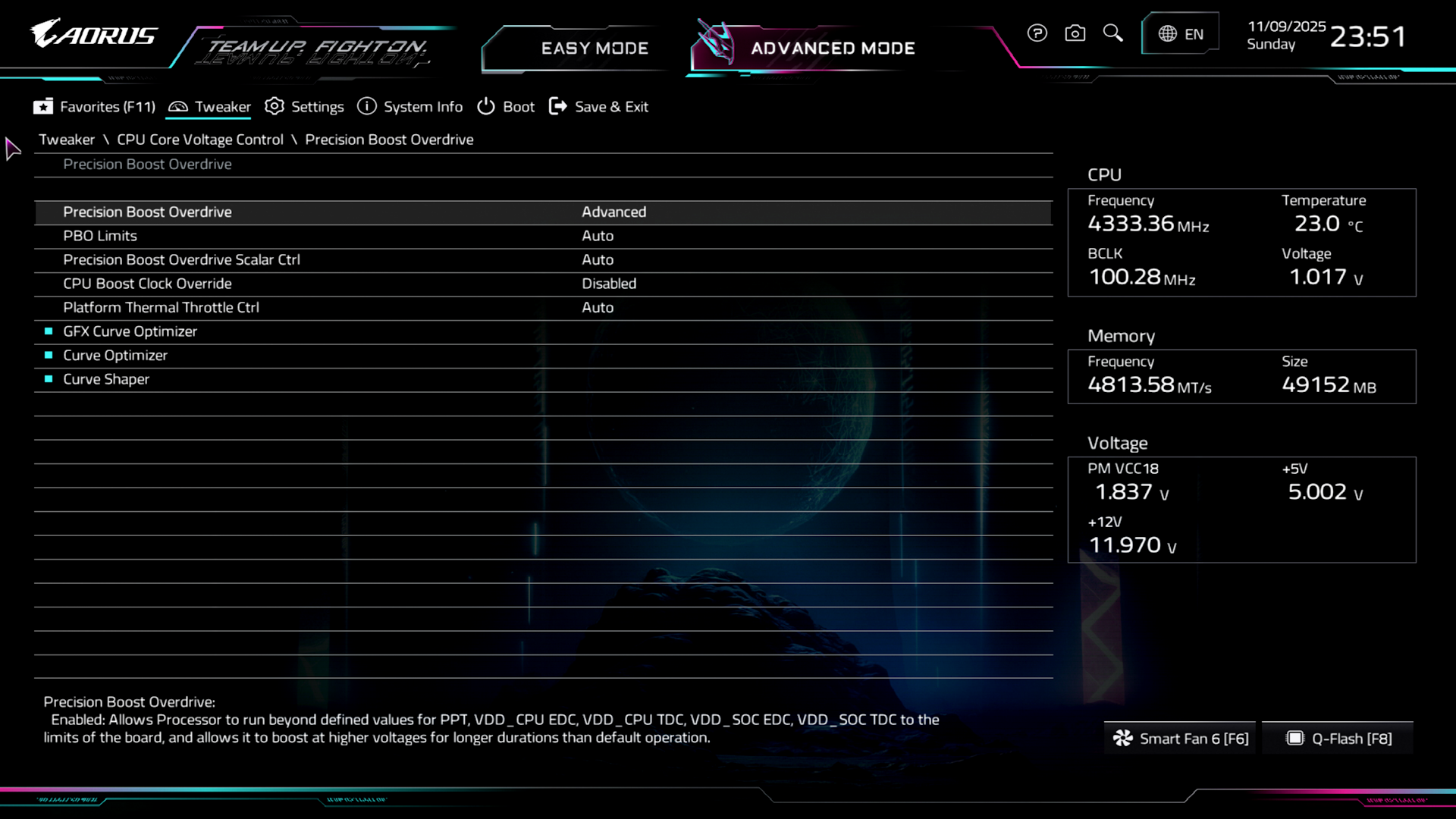This screenshot has width=1456, height=819.
Task: Change PBO Limits Auto value
Action: click(598, 236)
